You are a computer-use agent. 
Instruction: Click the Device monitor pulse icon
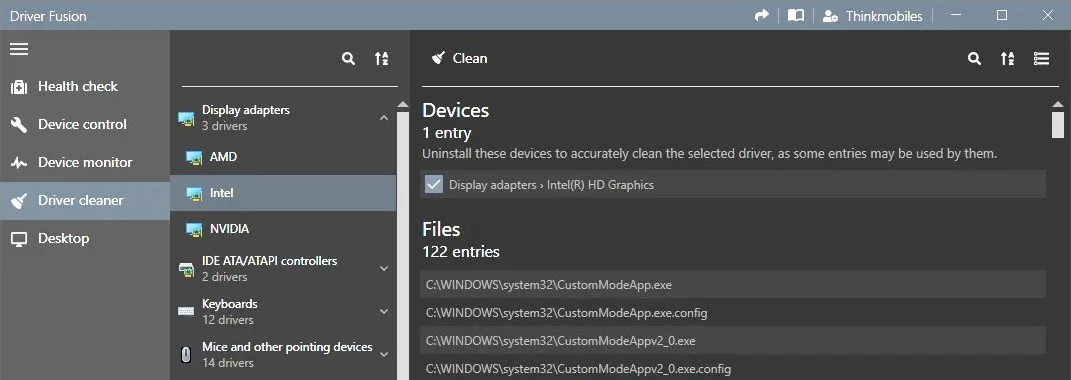[19, 163]
